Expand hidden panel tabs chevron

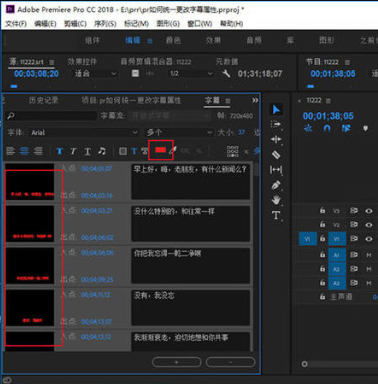coord(255,100)
